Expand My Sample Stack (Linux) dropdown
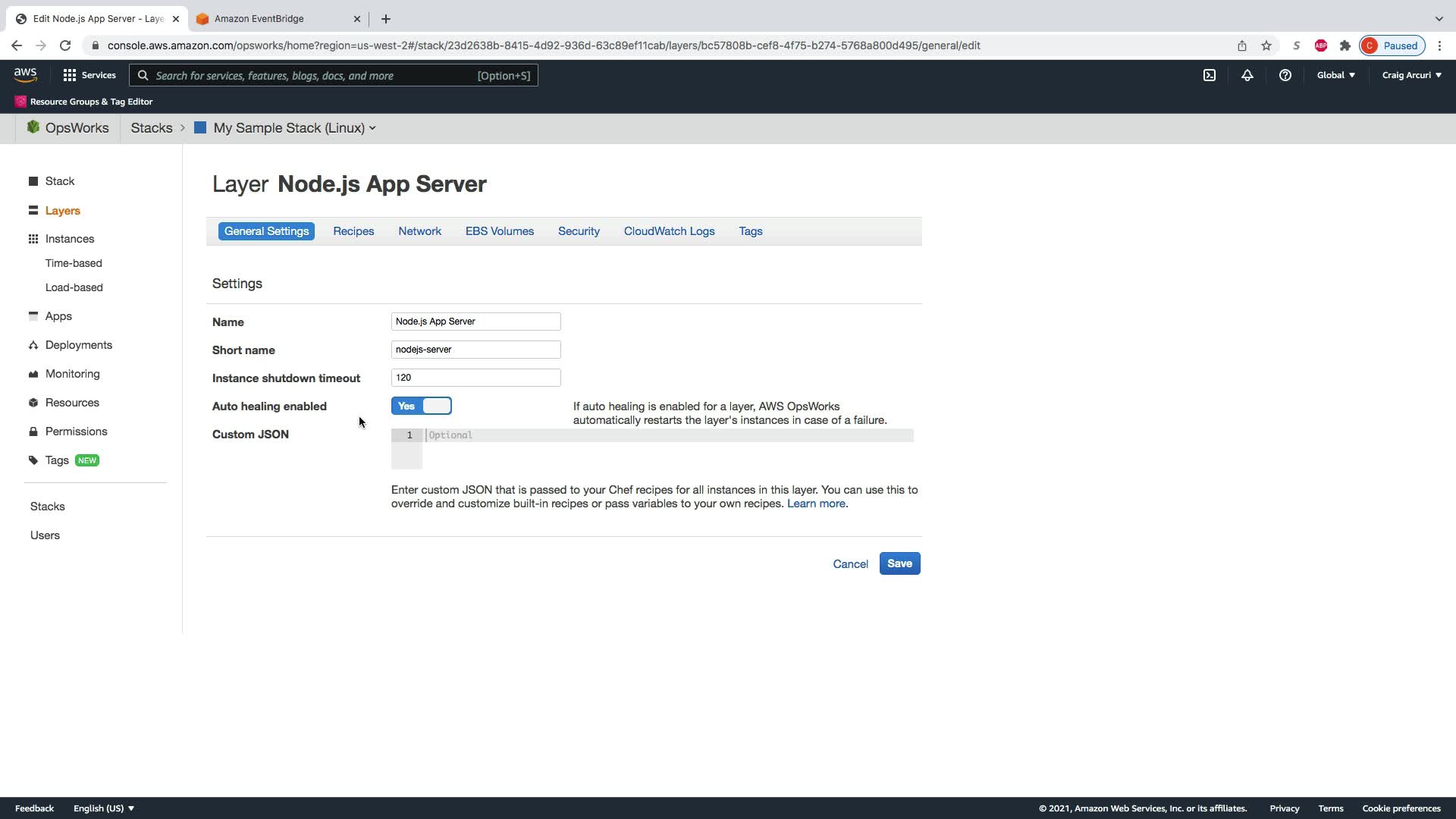1456x819 pixels. pyautogui.click(x=294, y=128)
